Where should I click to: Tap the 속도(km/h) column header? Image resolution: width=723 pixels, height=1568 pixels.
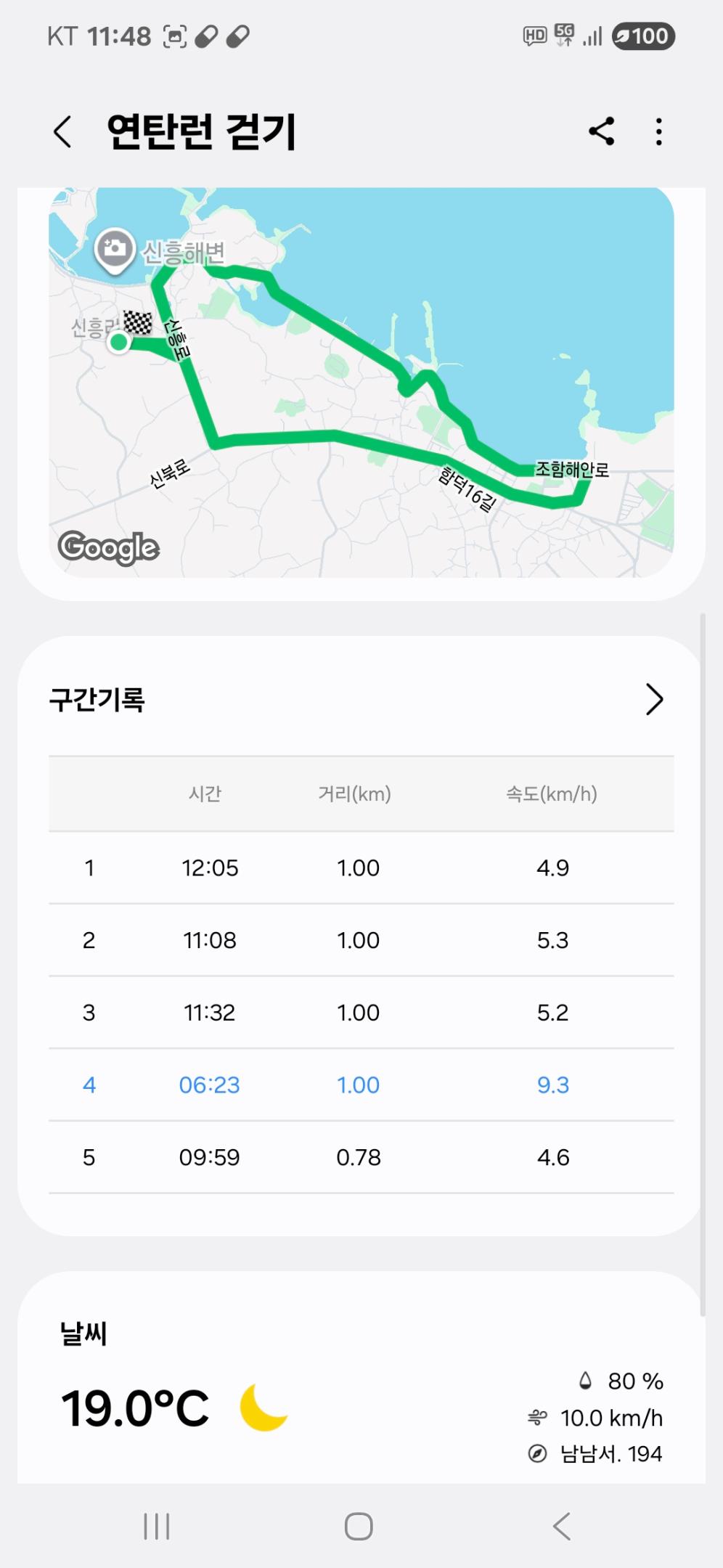pyautogui.click(x=552, y=793)
